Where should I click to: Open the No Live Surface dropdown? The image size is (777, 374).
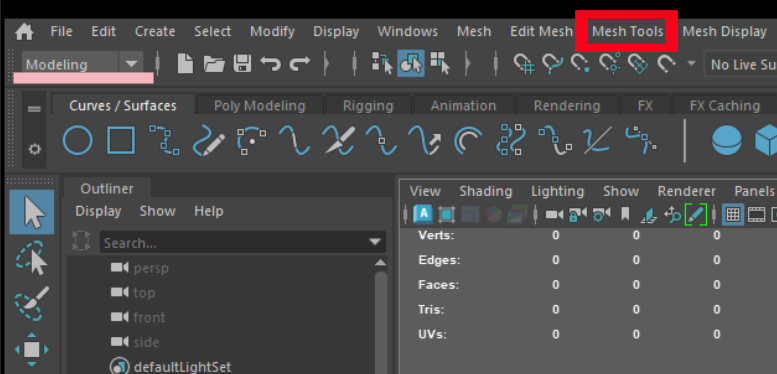pos(741,64)
